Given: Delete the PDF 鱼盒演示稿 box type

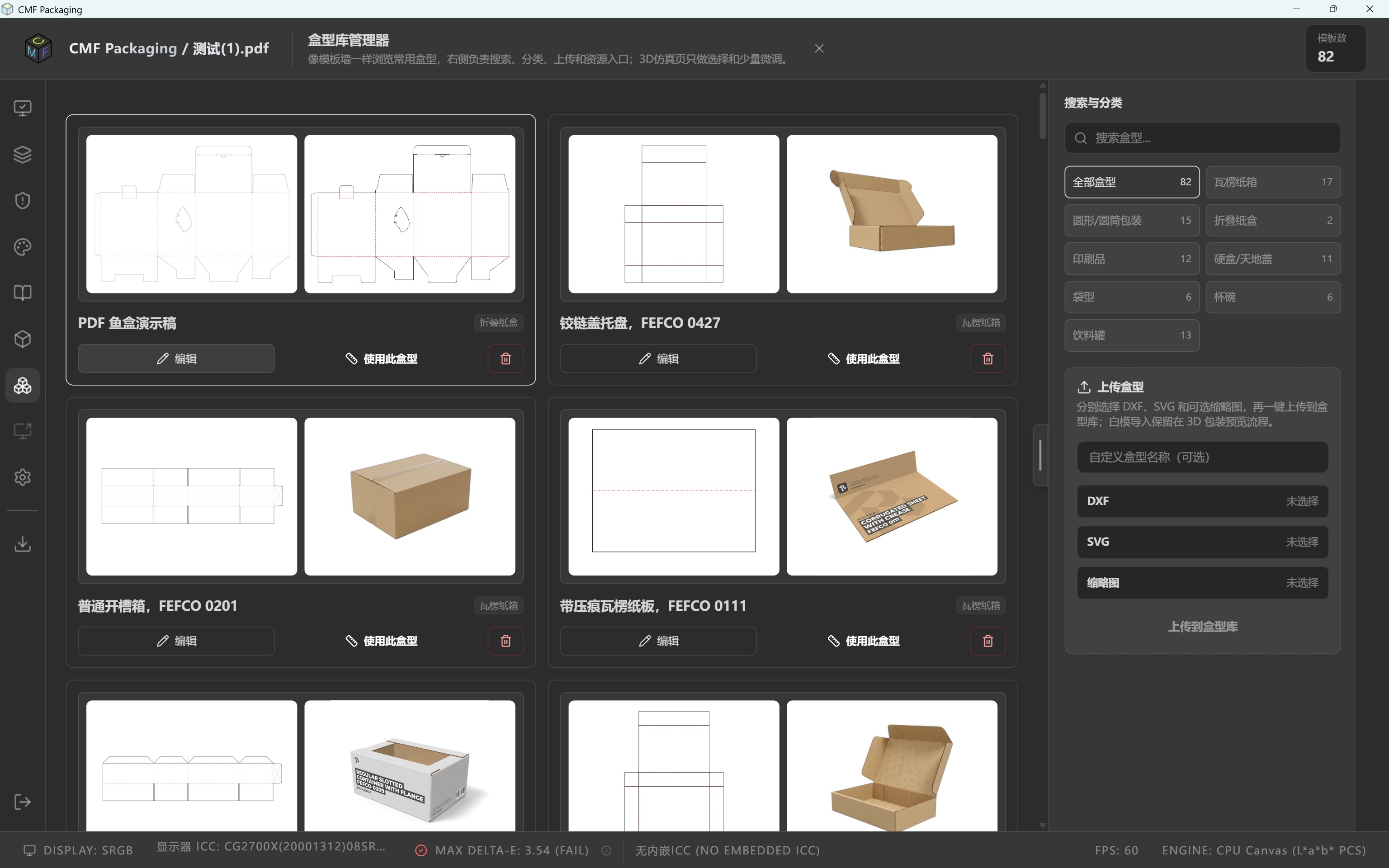Looking at the screenshot, I should click(506, 359).
